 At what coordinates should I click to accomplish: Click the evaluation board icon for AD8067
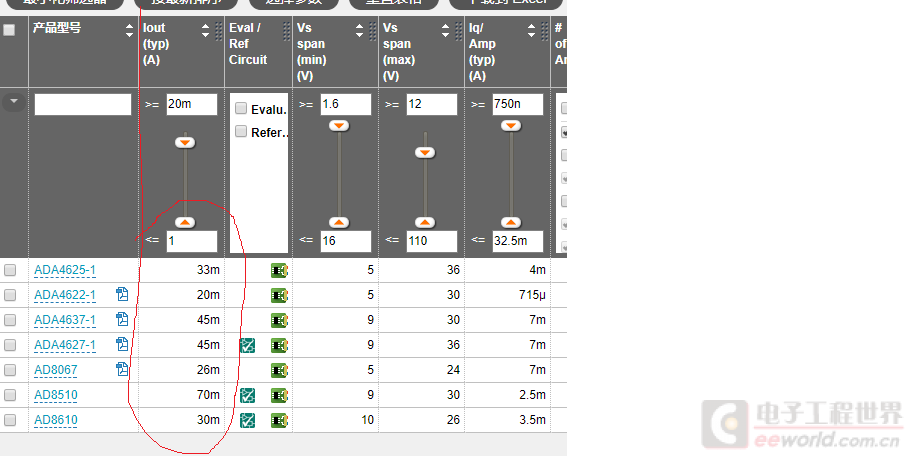click(279, 370)
